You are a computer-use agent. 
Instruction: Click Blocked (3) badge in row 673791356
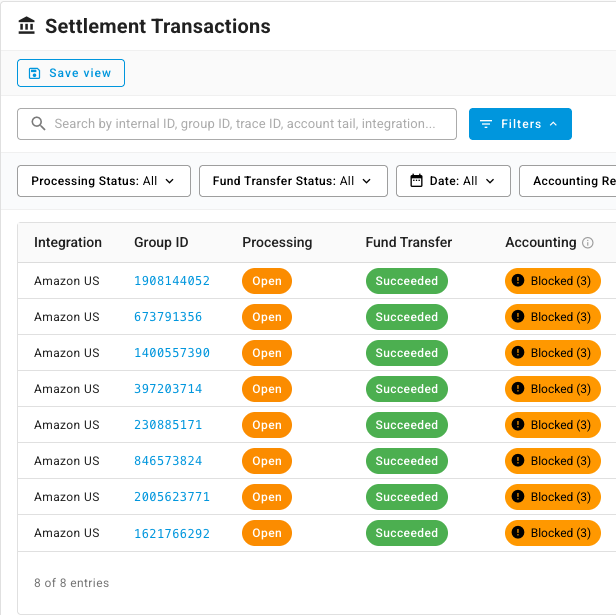553,317
